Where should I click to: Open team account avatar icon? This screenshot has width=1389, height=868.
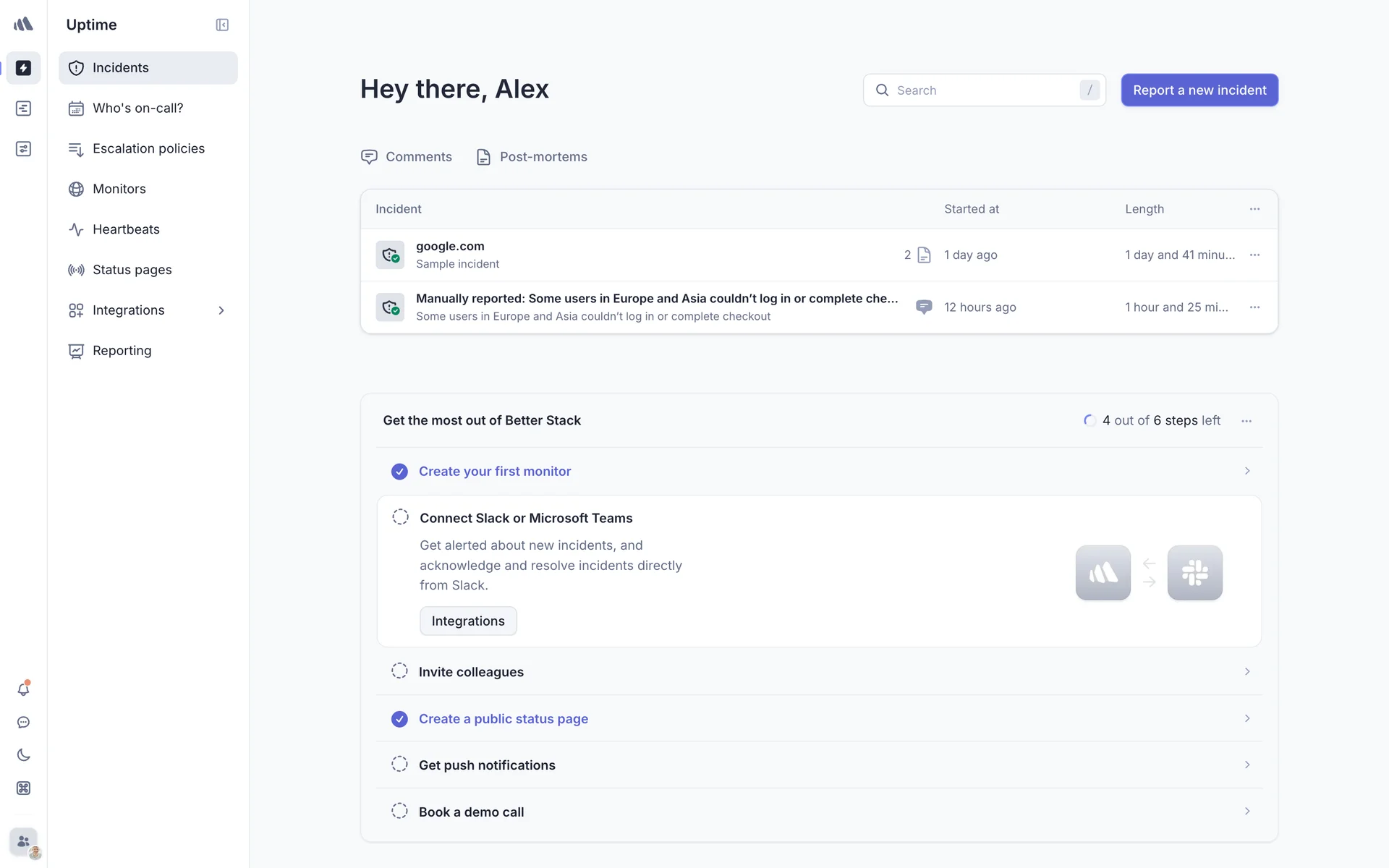coord(23,842)
